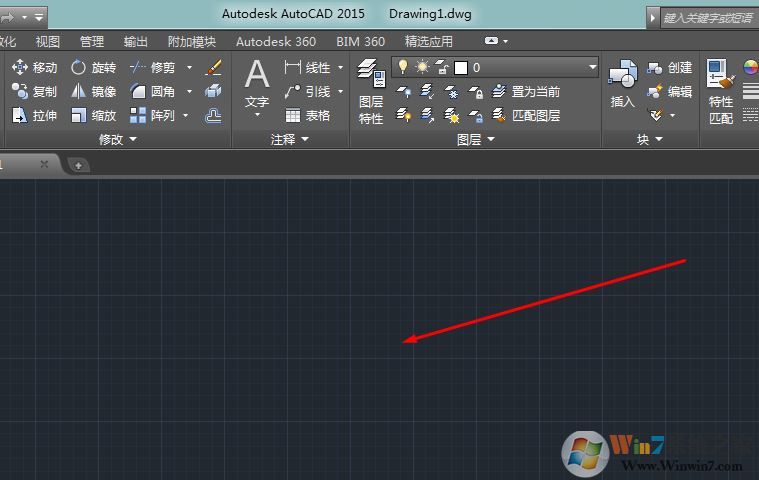The height and width of the screenshot is (480, 759).
Task: Click the Erase pencil-eraser icon
Action: pos(213,67)
